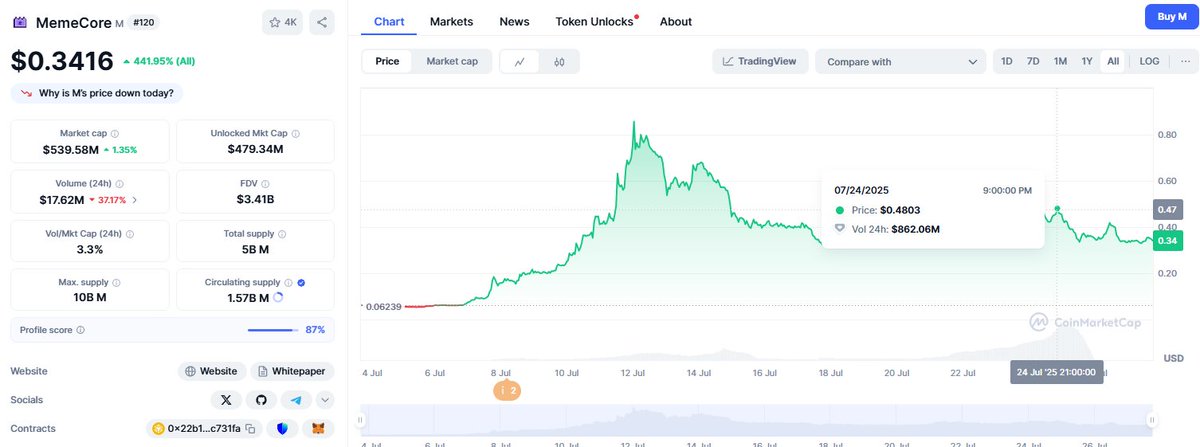Open the X (Twitter) social link

click(x=226, y=399)
